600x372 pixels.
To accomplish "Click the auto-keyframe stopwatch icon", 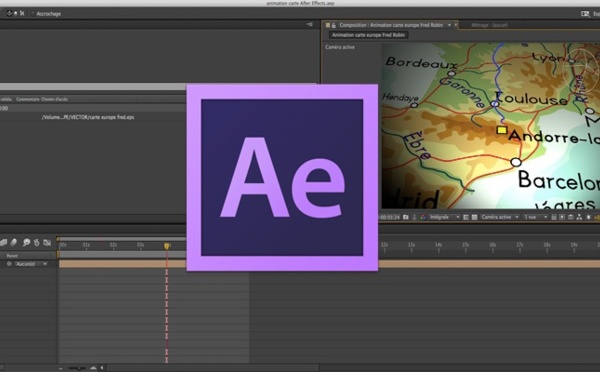I will [x=37, y=243].
